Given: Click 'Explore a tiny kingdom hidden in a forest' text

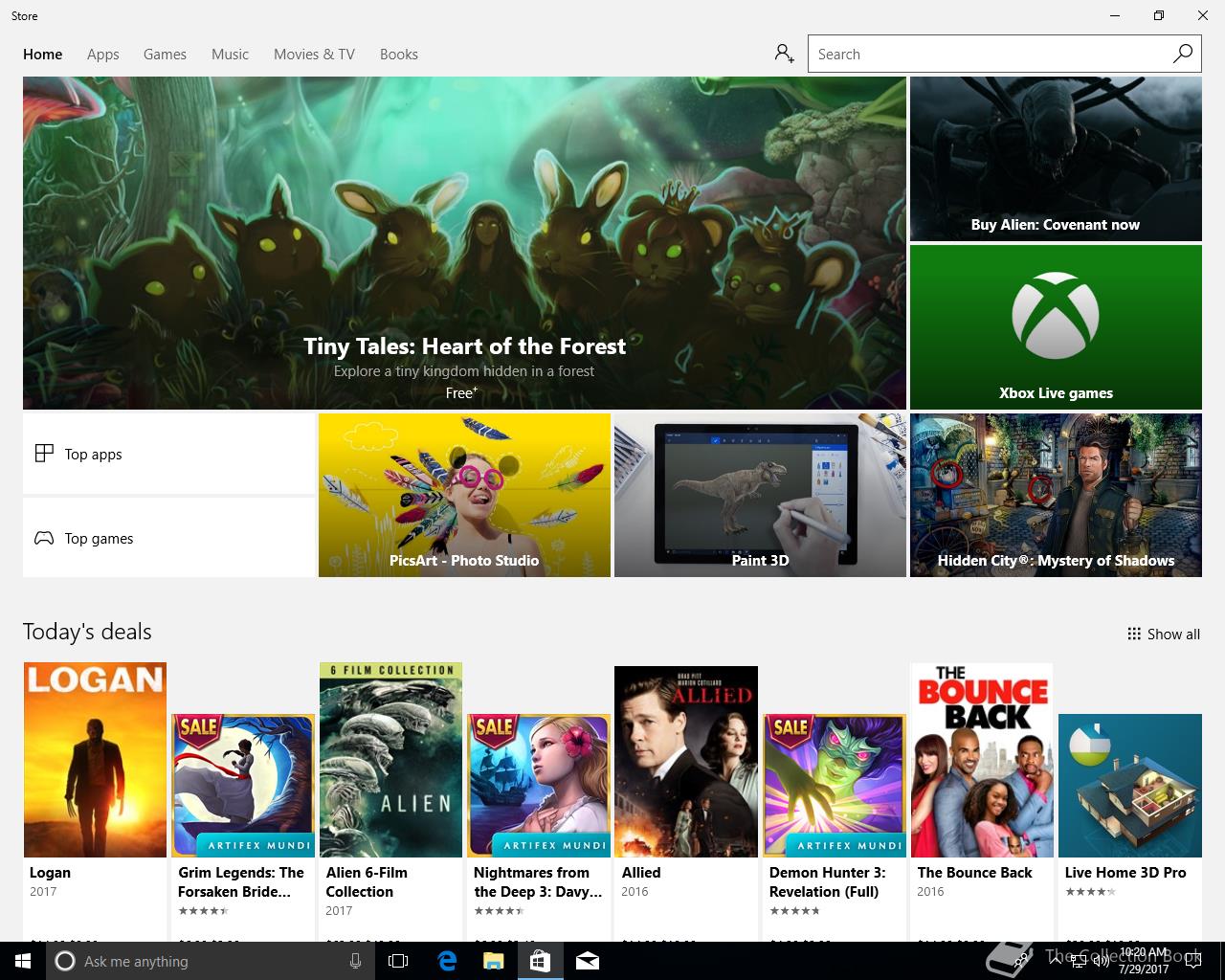Looking at the screenshot, I should click(x=464, y=371).
